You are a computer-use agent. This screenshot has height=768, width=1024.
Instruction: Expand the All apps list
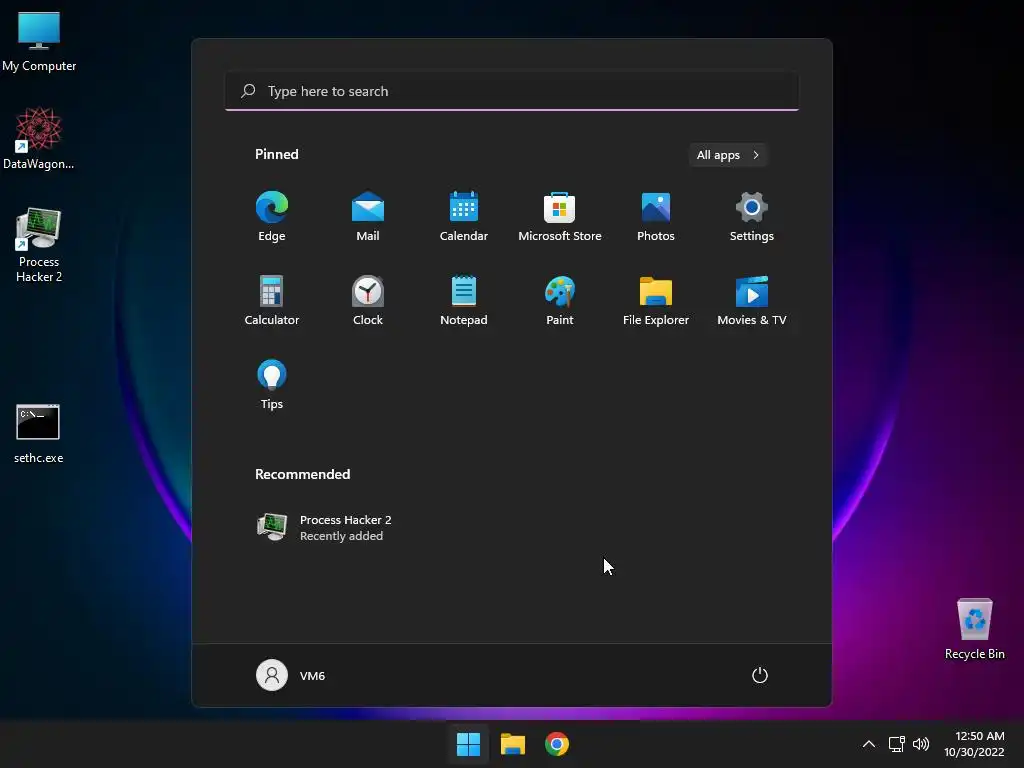coord(728,155)
